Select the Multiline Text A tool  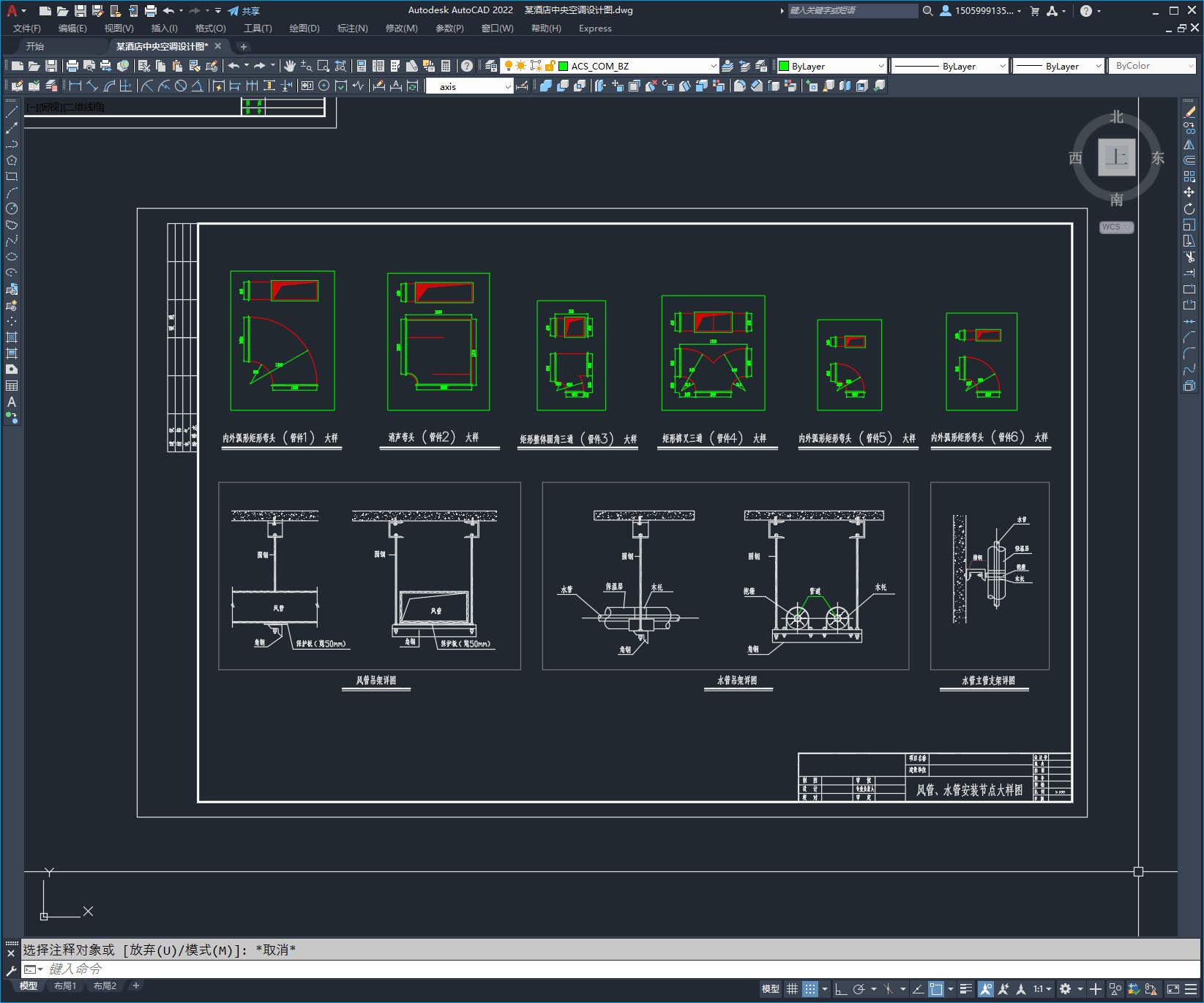pos(12,402)
